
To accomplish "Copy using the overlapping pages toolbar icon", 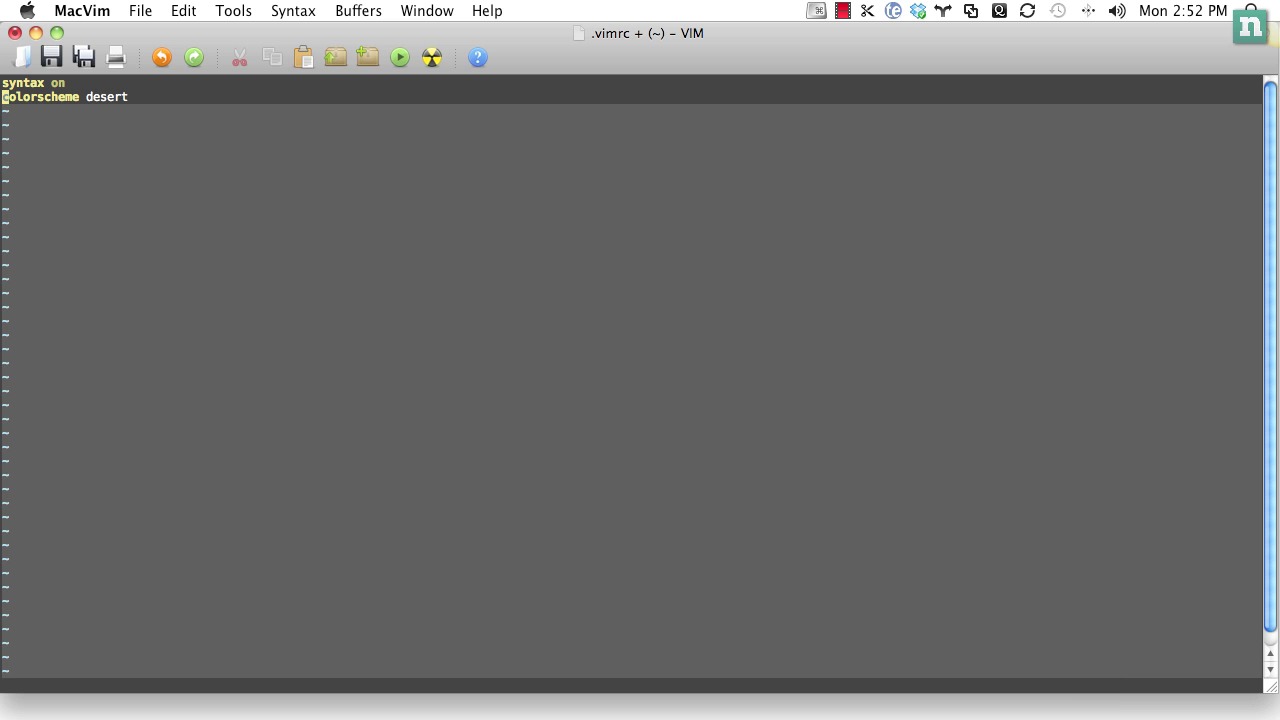I will [272, 57].
